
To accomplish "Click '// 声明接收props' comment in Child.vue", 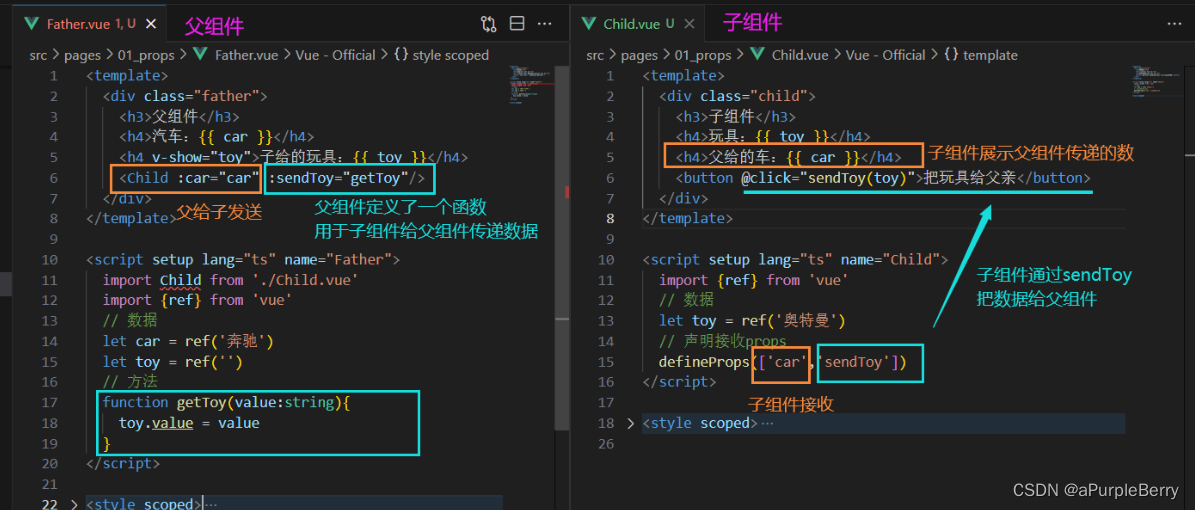I will coord(722,341).
